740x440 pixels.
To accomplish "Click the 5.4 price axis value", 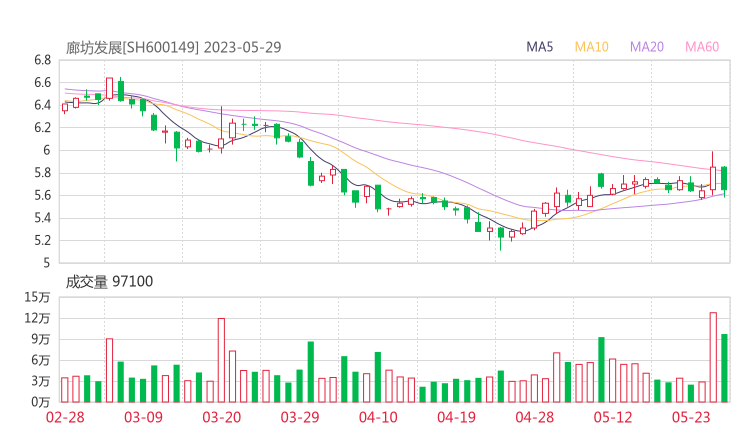I will pyautogui.click(x=42, y=218).
